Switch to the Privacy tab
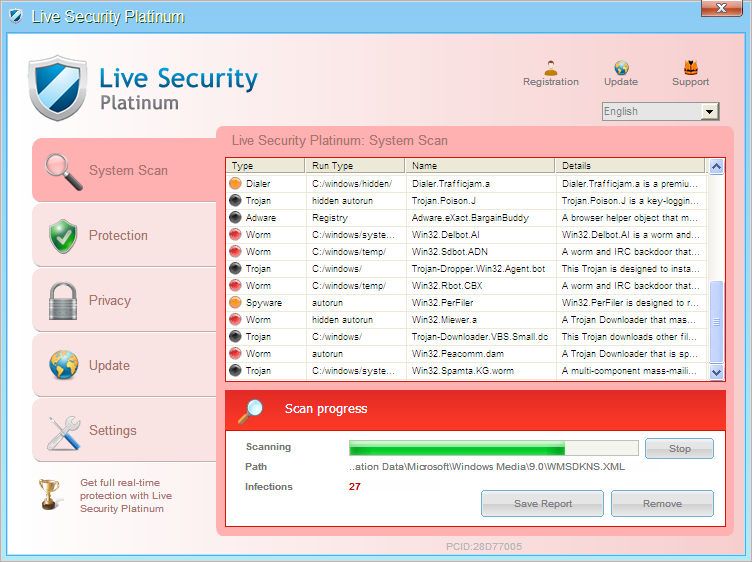 click(x=125, y=300)
